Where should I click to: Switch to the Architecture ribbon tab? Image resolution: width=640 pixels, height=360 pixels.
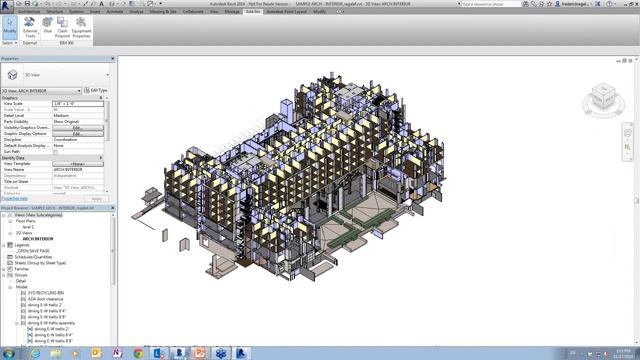(x=29, y=11)
